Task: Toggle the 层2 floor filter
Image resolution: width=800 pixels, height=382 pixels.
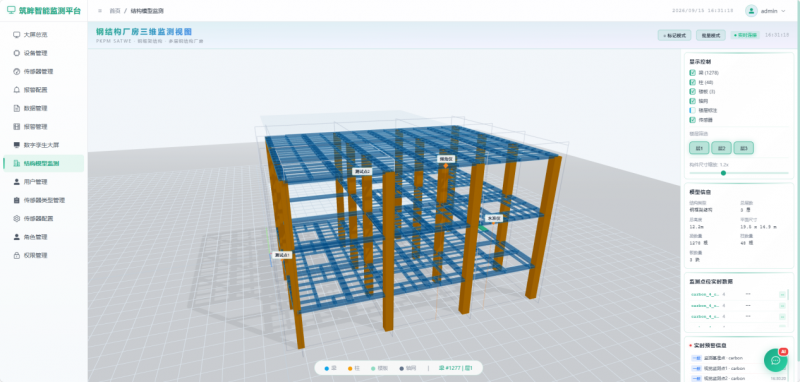Action: click(721, 148)
